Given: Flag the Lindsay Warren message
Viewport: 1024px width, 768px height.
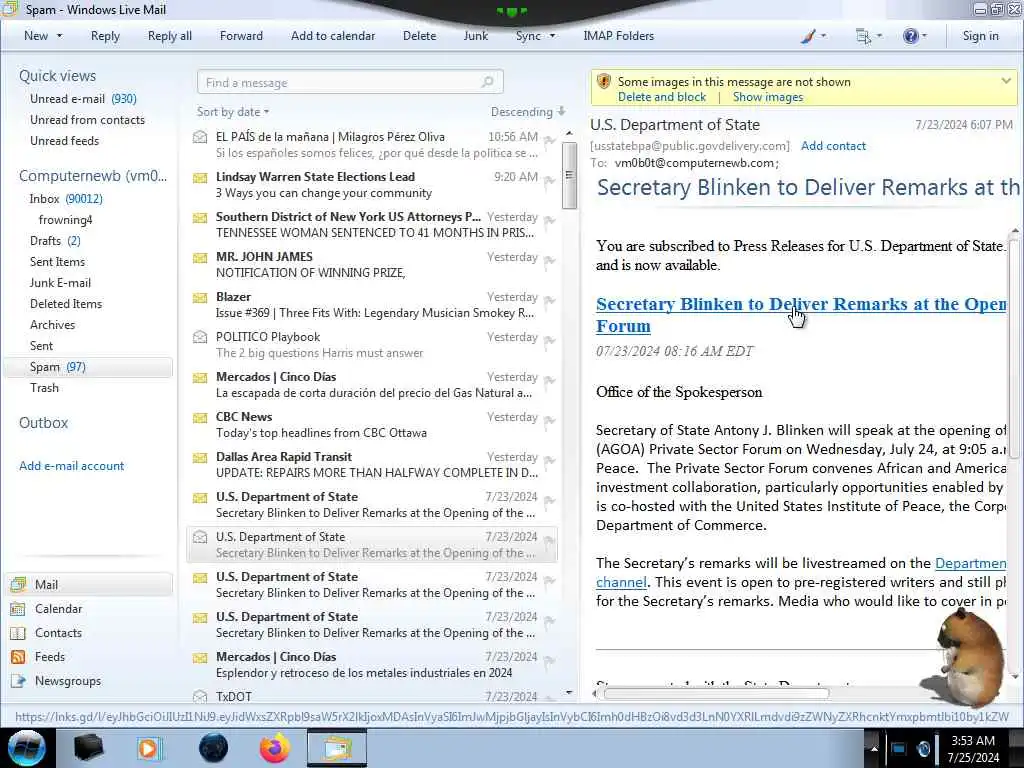Looking at the screenshot, I should 550,180.
